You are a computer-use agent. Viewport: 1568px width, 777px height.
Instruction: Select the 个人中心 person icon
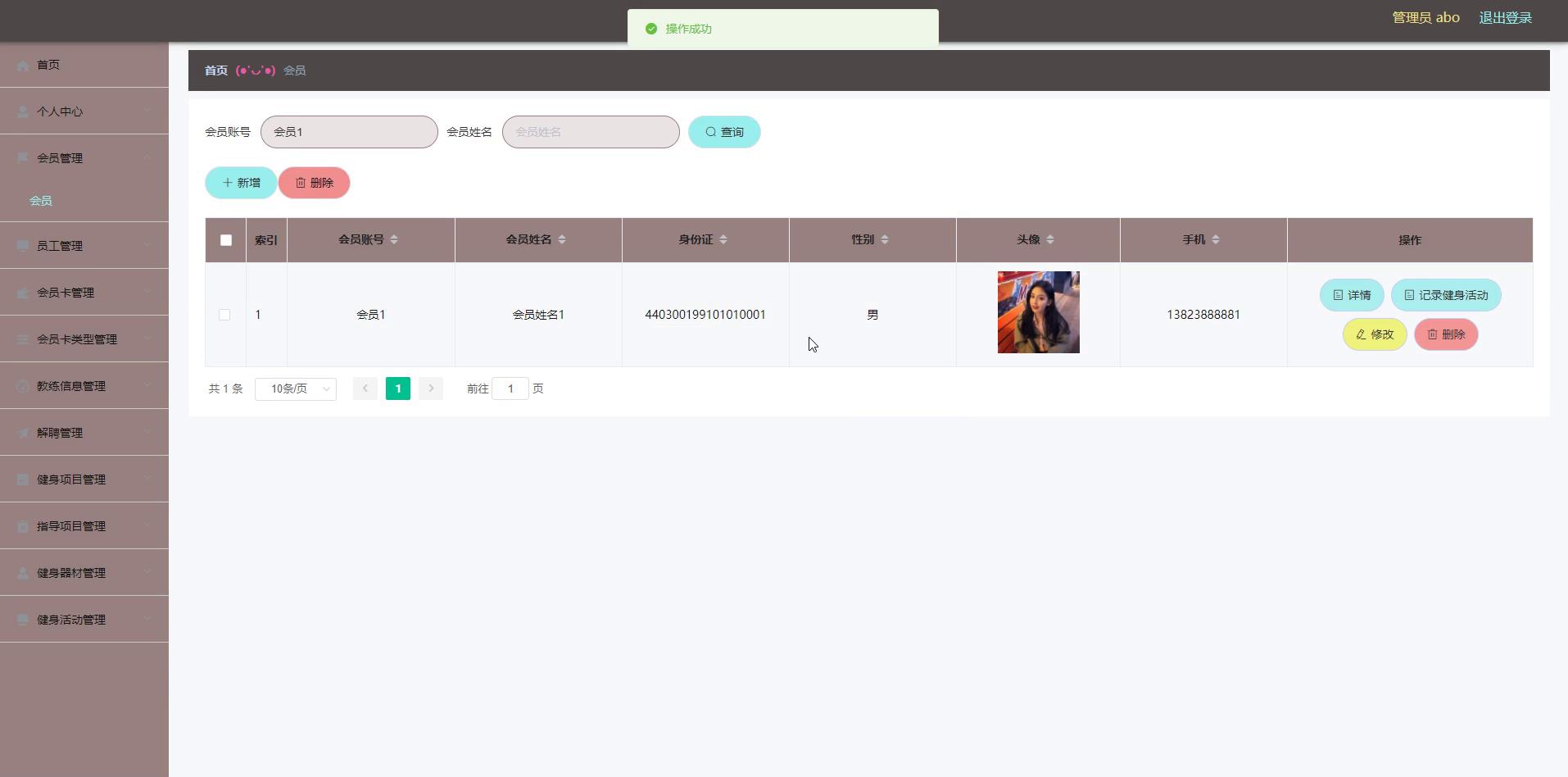[23, 111]
